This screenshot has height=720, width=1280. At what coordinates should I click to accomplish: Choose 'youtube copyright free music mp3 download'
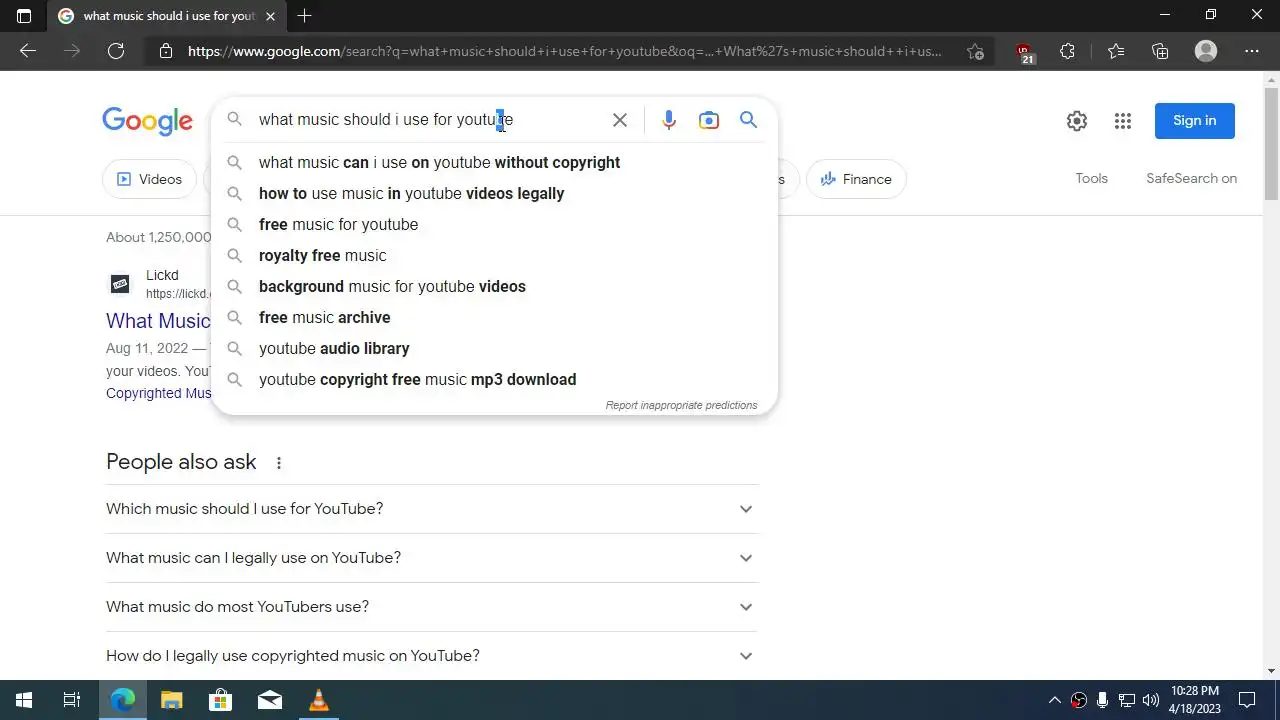tap(494, 379)
